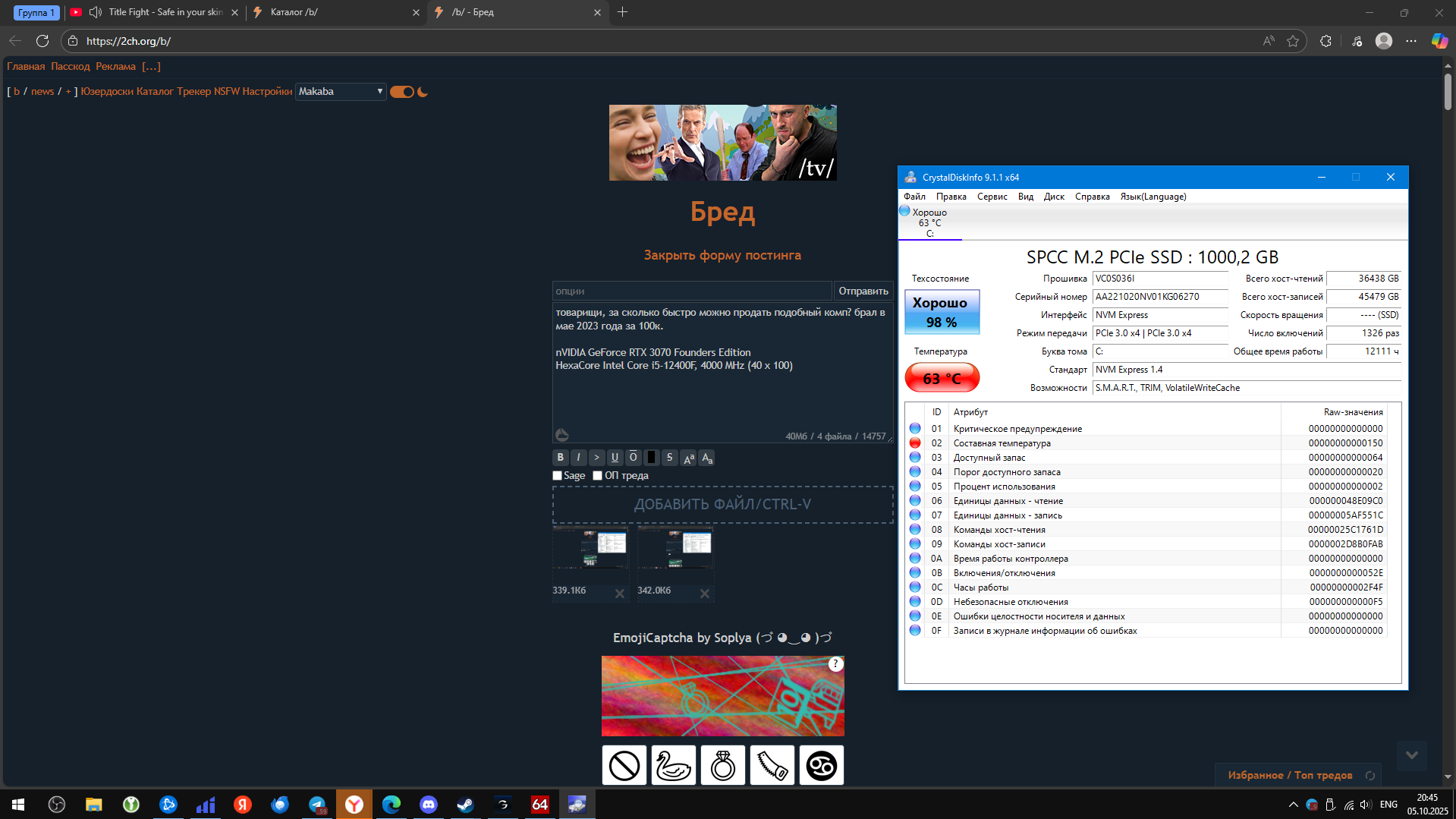1456x819 pixels.
Task: Open Справка menu in CrystalDiskInfo
Action: click(x=1093, y=197)
